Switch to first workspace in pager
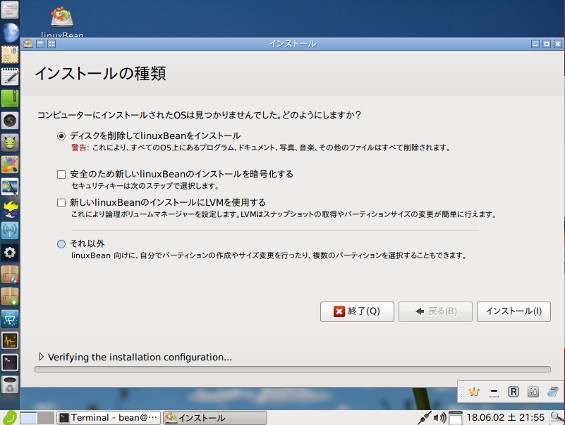The image size is (565, 425). (x=28, y=418)
